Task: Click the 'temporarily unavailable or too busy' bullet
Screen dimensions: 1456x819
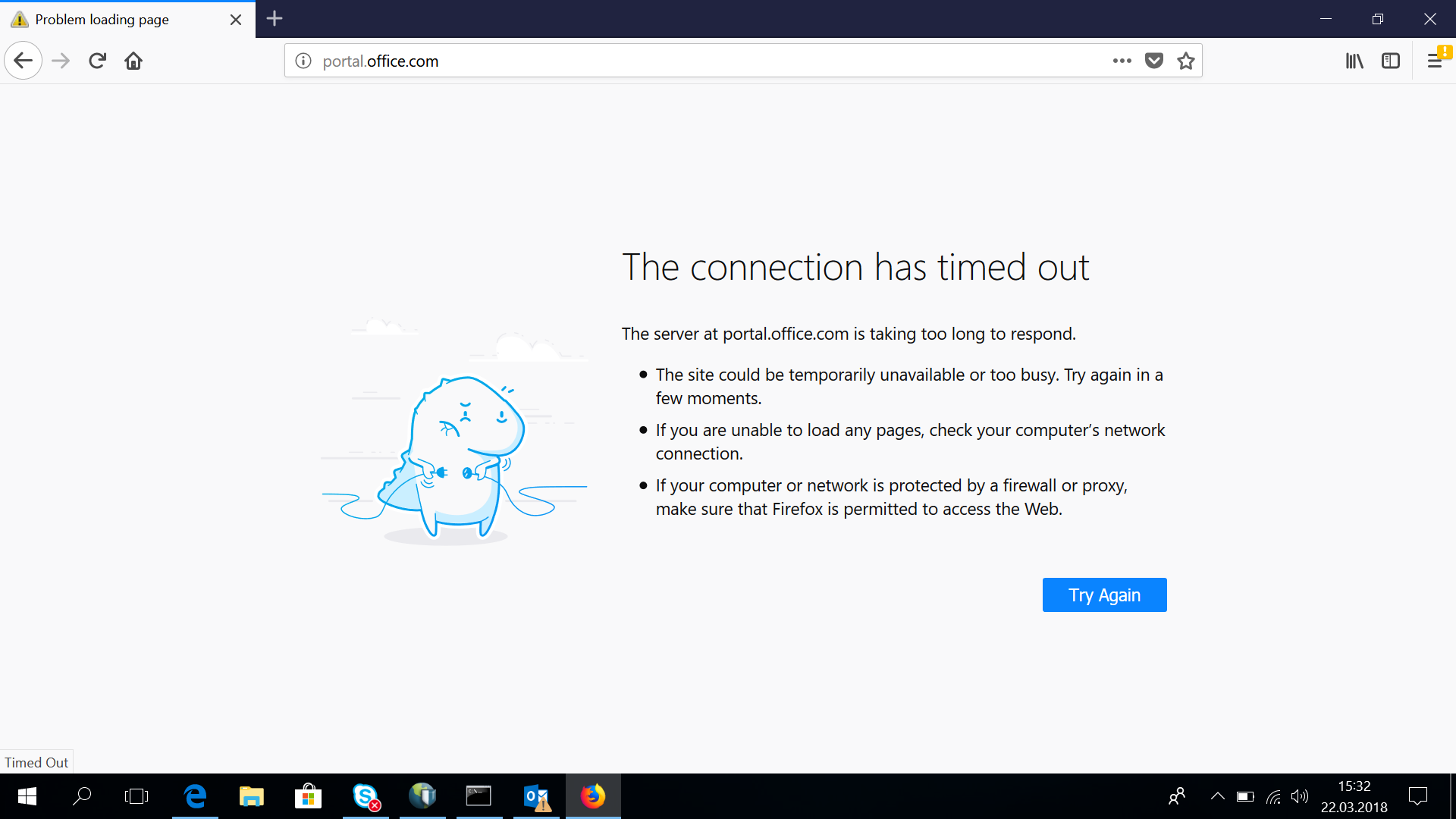Action: click(909, 386)
